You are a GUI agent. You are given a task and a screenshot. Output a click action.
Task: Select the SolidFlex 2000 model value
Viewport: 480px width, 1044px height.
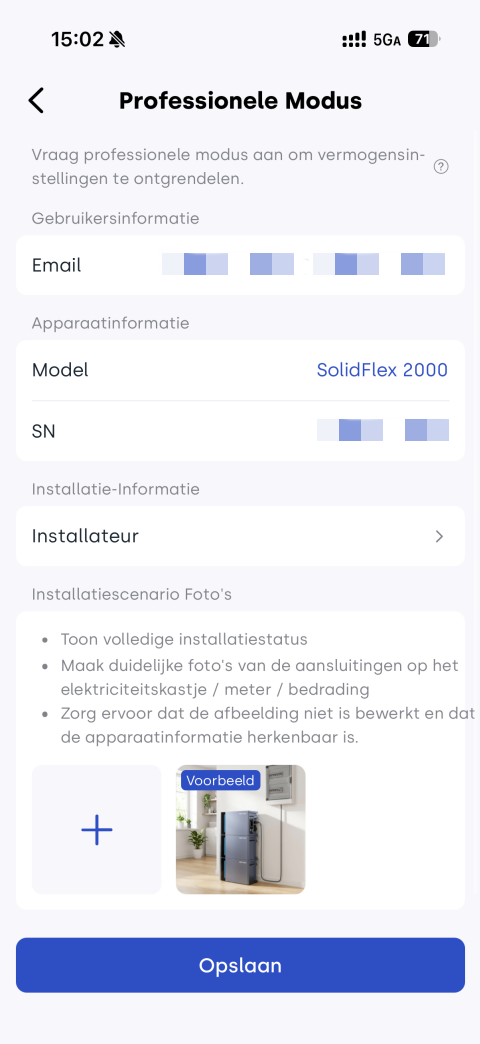(x=382, y=370)
